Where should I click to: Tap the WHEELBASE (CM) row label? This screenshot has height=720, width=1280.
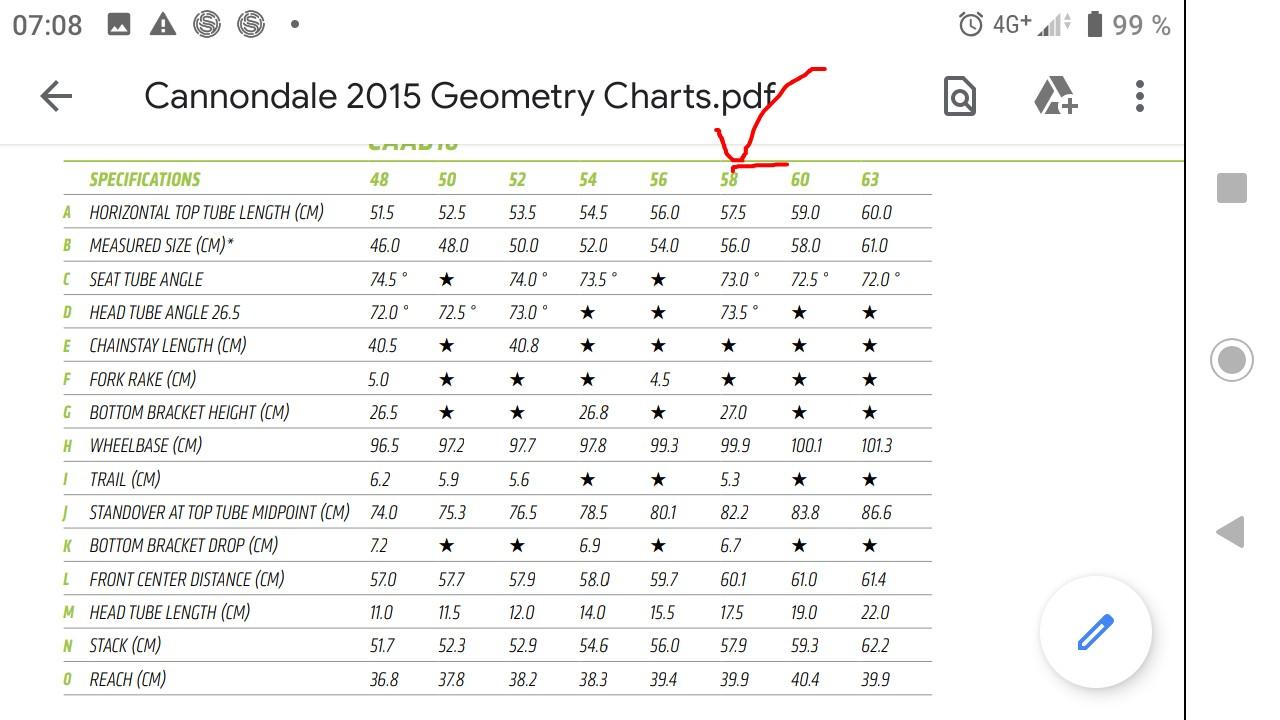tap(146, 446)
